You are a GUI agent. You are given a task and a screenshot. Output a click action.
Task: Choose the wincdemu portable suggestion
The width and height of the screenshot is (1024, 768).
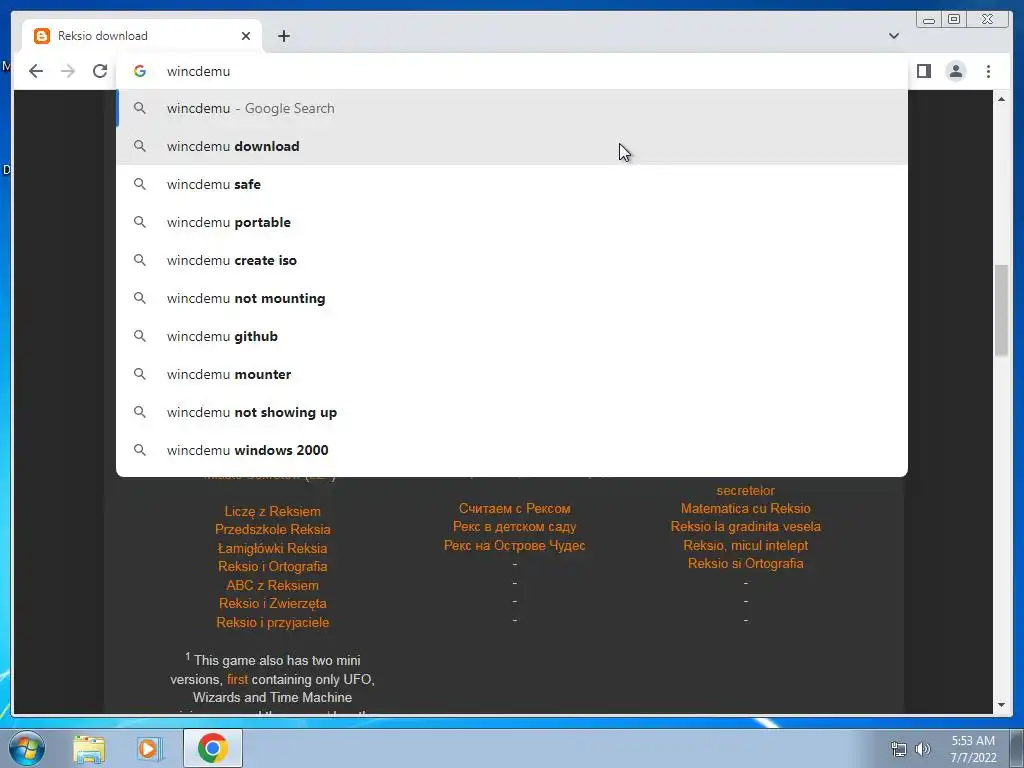[x=512, y=222]
